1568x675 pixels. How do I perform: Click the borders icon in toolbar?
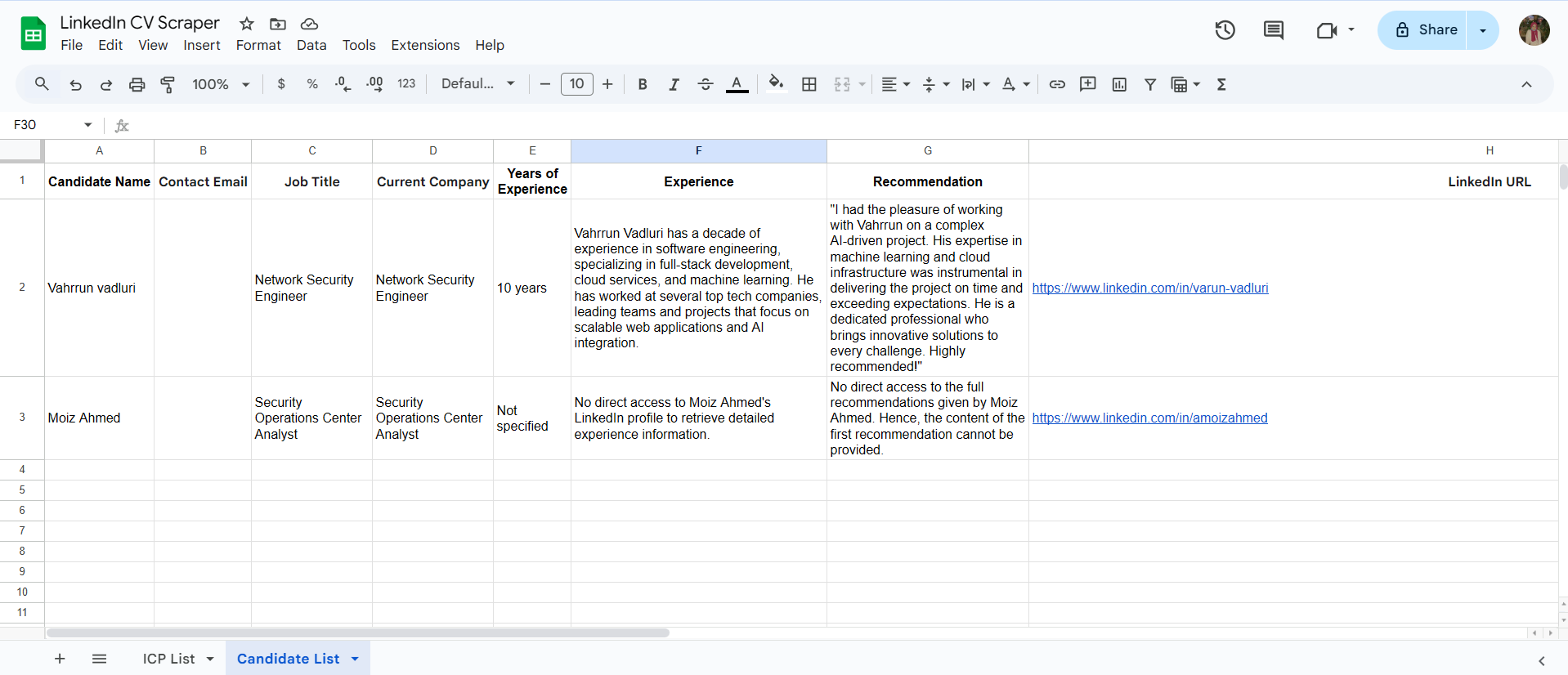809,84
